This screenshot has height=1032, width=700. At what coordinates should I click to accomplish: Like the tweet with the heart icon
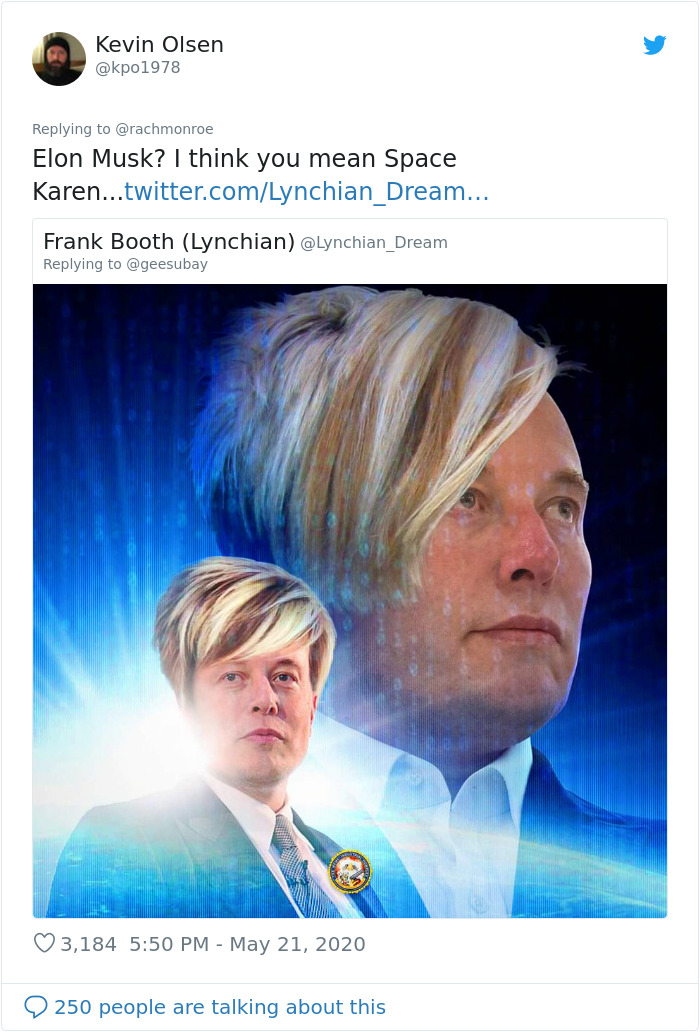(x=44, y=943)
